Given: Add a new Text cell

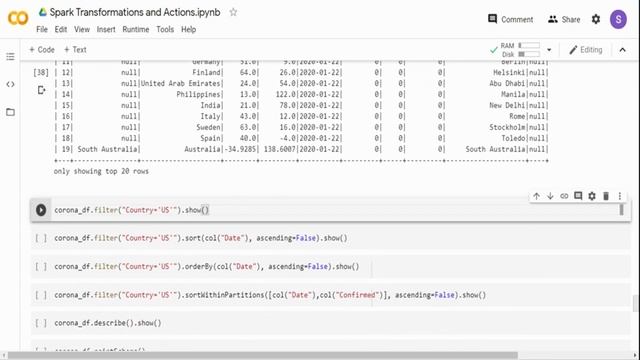Looking at the screenshot, I should pos(75,49).
